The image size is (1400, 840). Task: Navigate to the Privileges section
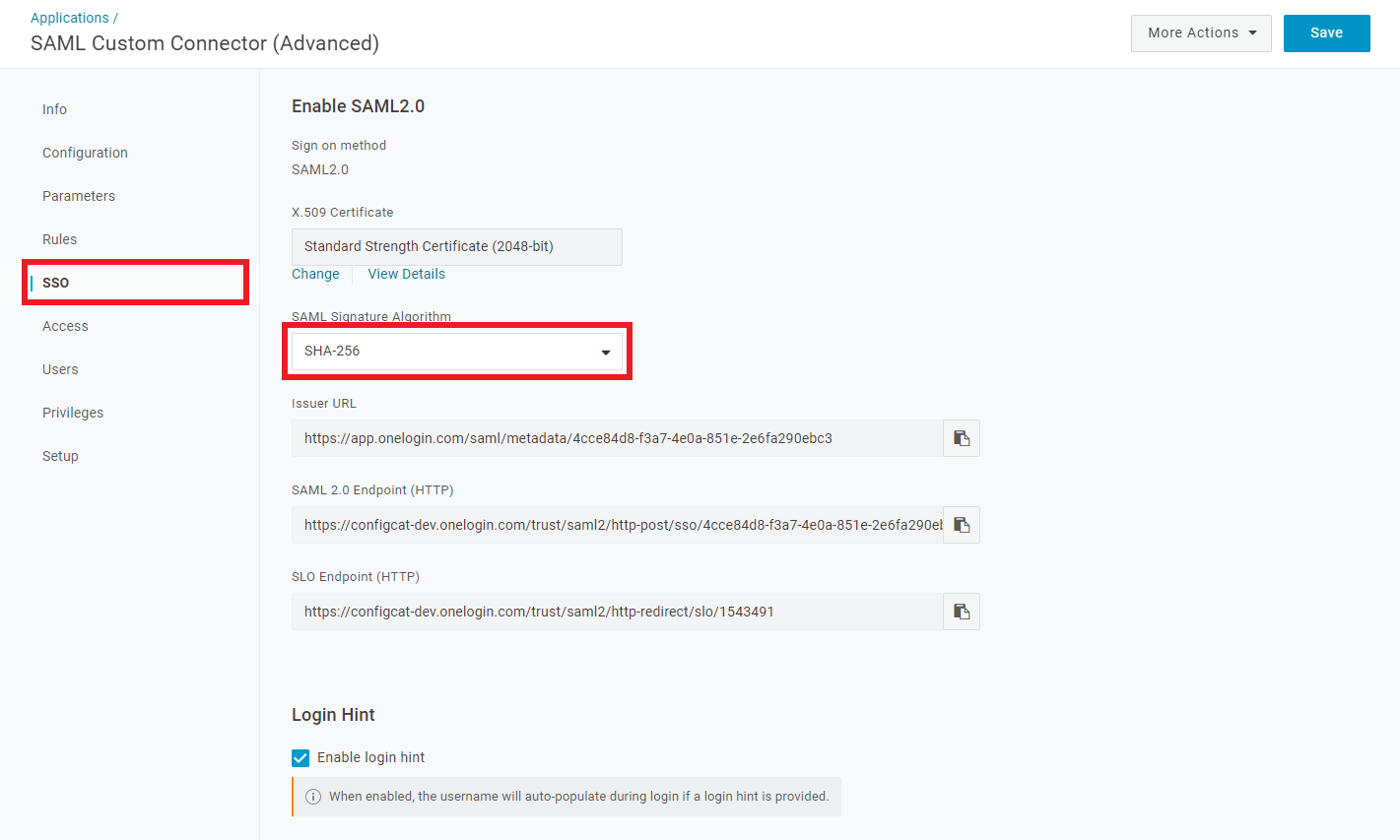pos(73,413)
